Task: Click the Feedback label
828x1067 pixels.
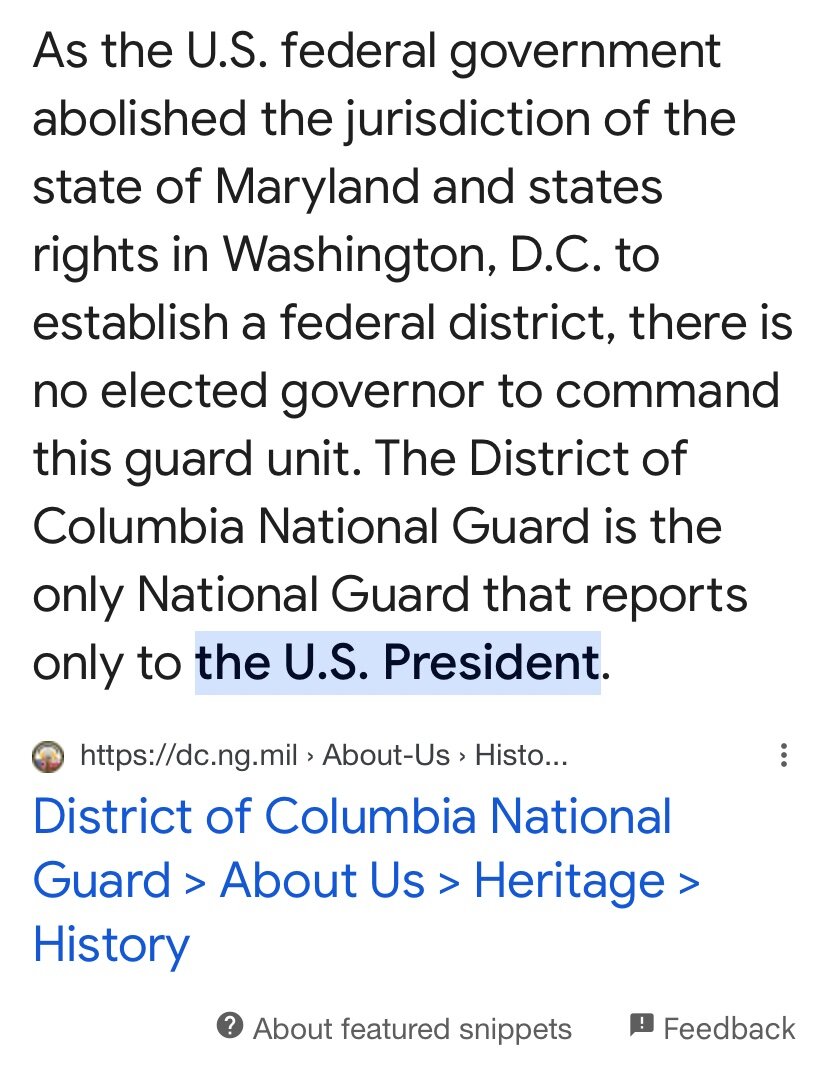Action: point(729,1029)
